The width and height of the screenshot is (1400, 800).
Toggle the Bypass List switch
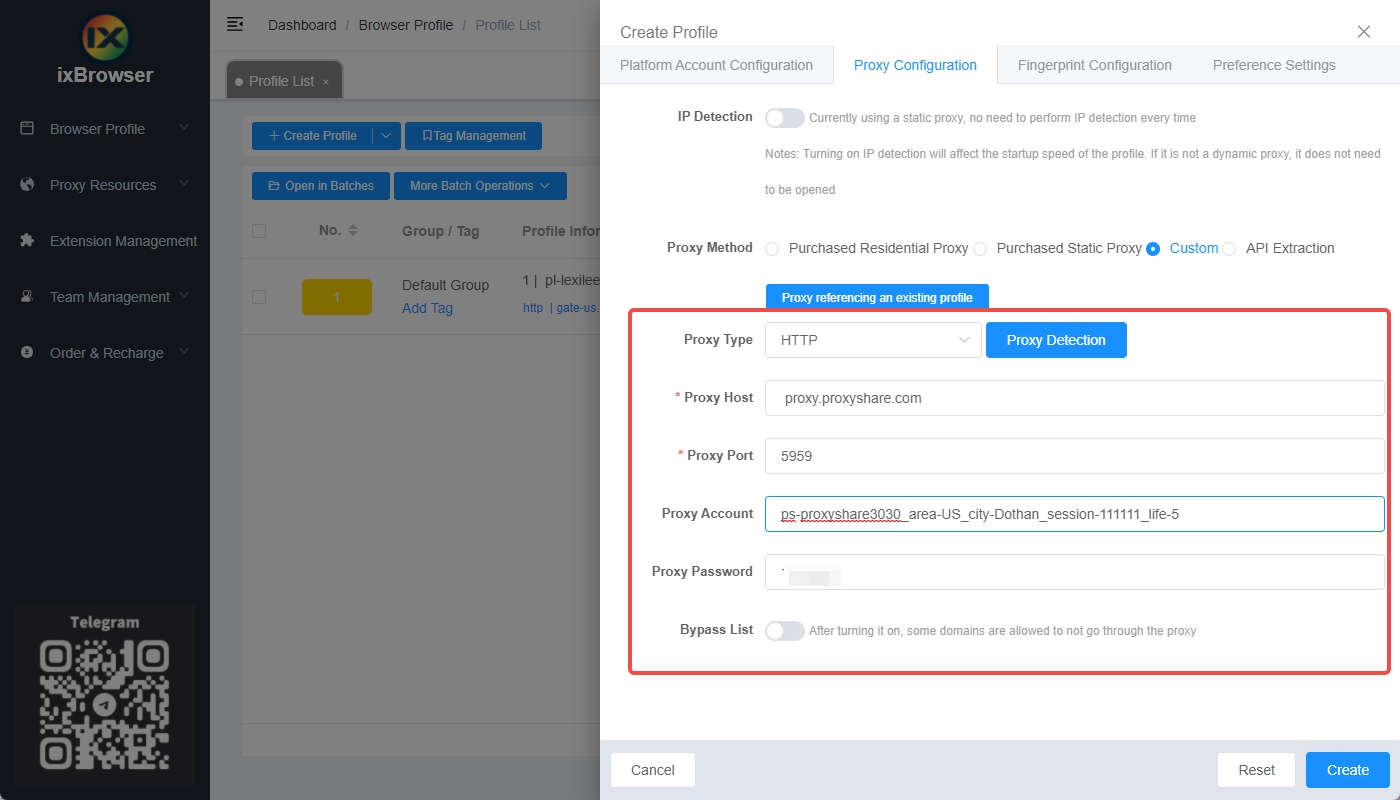coord(785,631)
